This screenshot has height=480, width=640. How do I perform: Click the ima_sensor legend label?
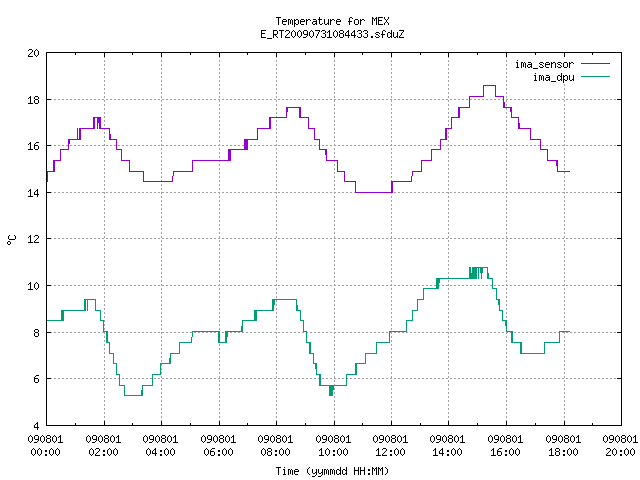pos(544,64)
